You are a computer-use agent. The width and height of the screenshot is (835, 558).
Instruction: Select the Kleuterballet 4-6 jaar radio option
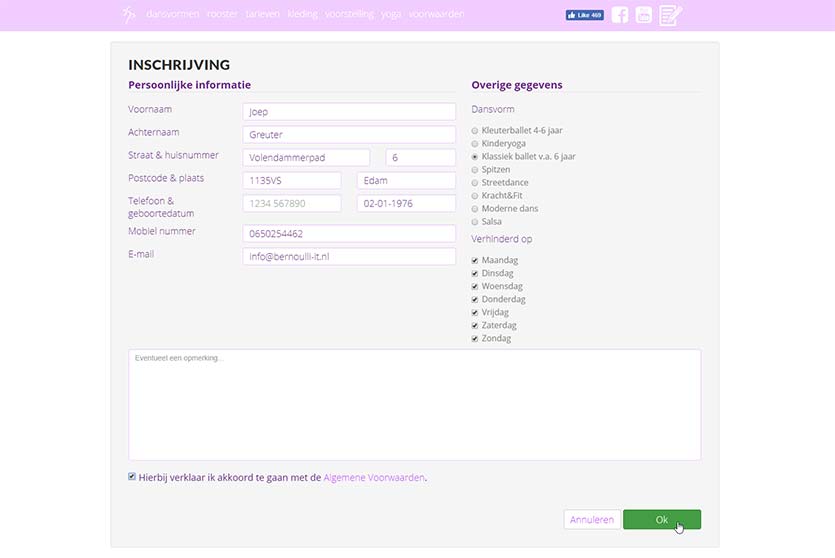click(475, 131)
